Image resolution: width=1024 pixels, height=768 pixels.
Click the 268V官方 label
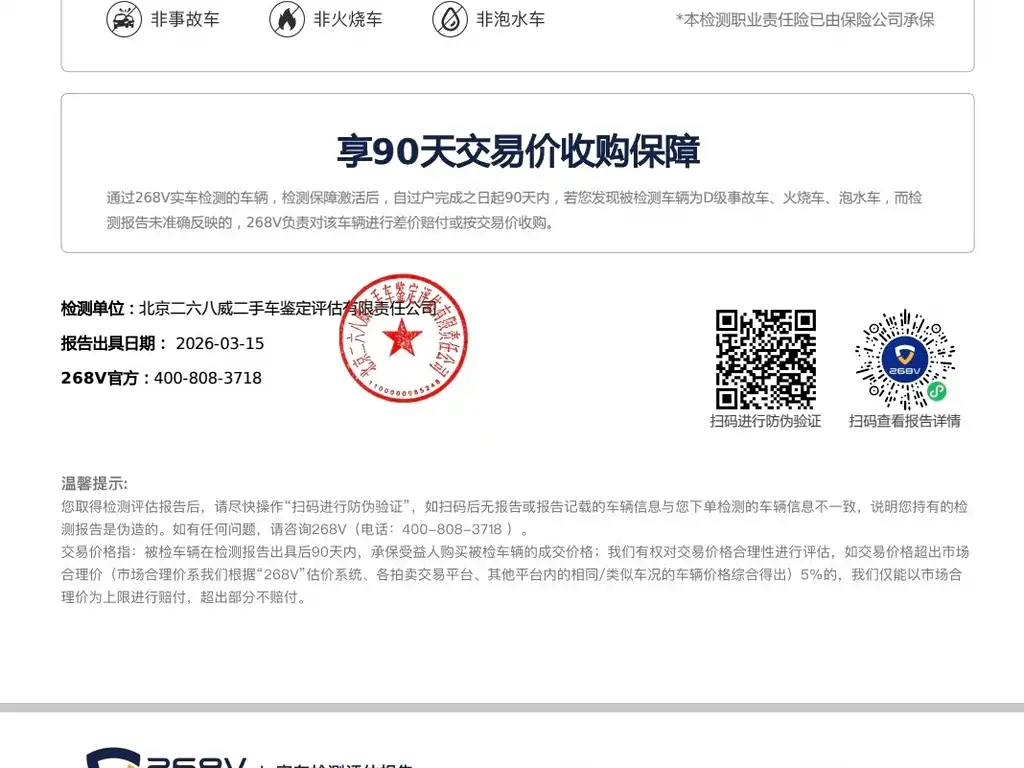pyautogui.click(x=106, y=378)
